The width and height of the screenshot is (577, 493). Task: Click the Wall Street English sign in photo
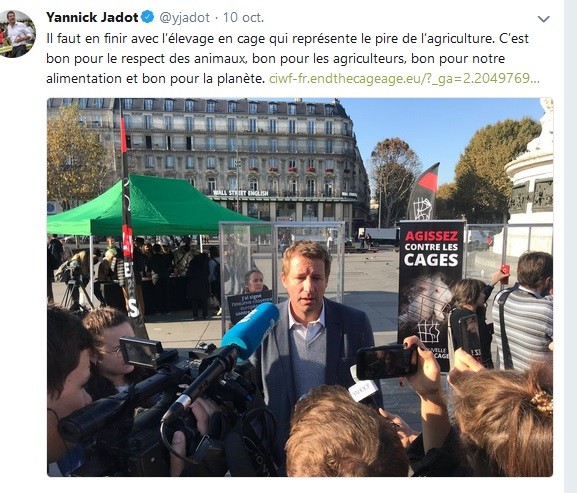(241, 193)
